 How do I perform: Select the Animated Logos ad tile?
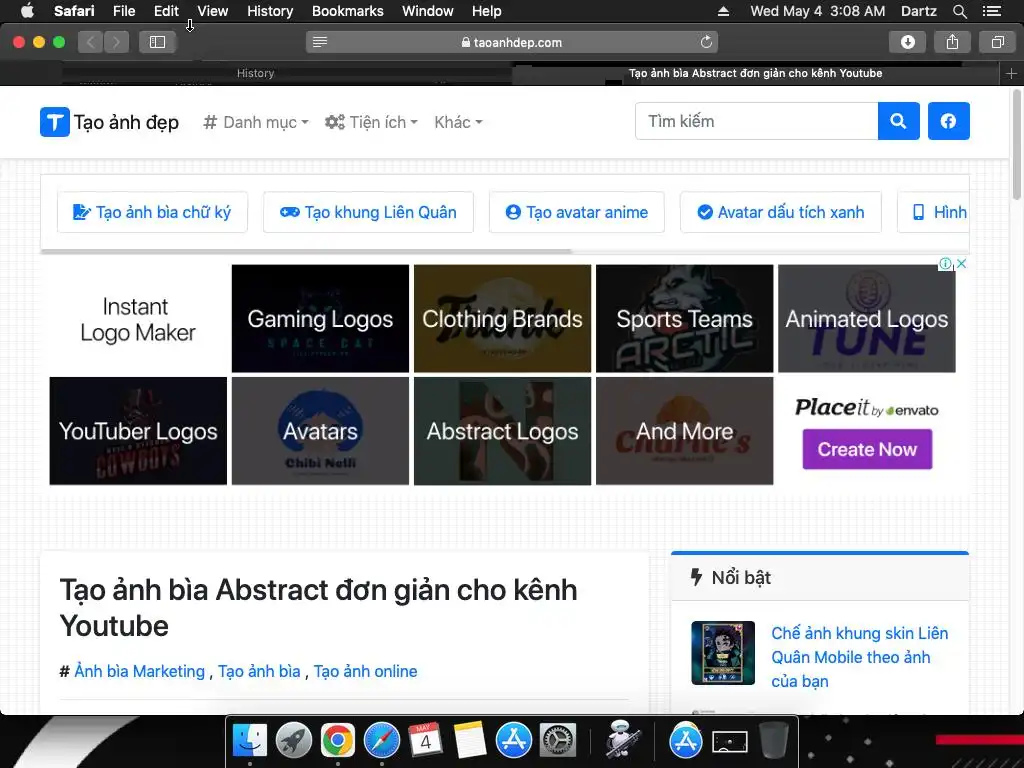click(867, 319)
